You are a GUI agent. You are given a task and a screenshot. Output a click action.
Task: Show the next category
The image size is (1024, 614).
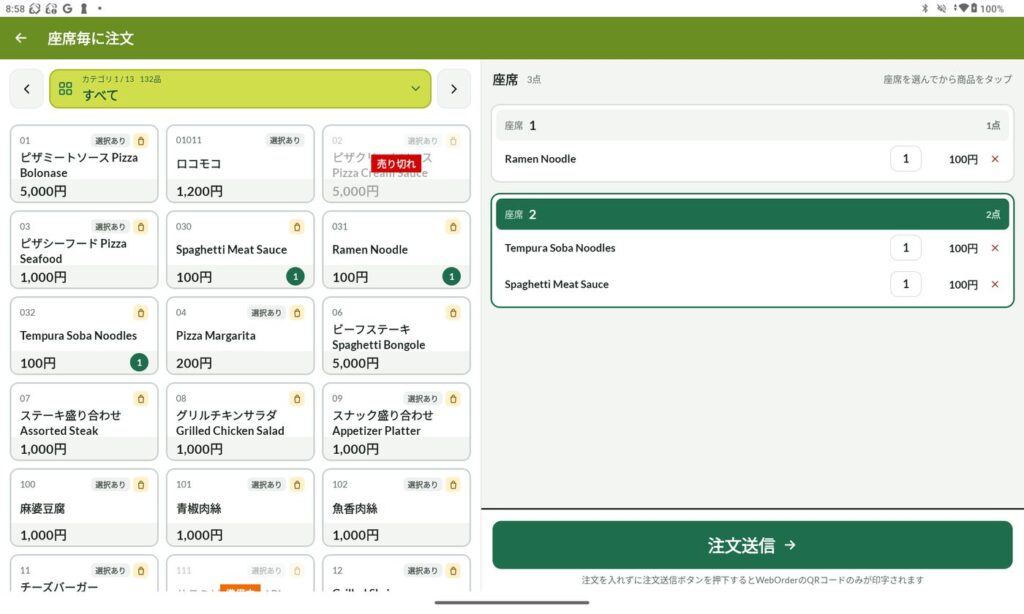click(x=454, y=89)
